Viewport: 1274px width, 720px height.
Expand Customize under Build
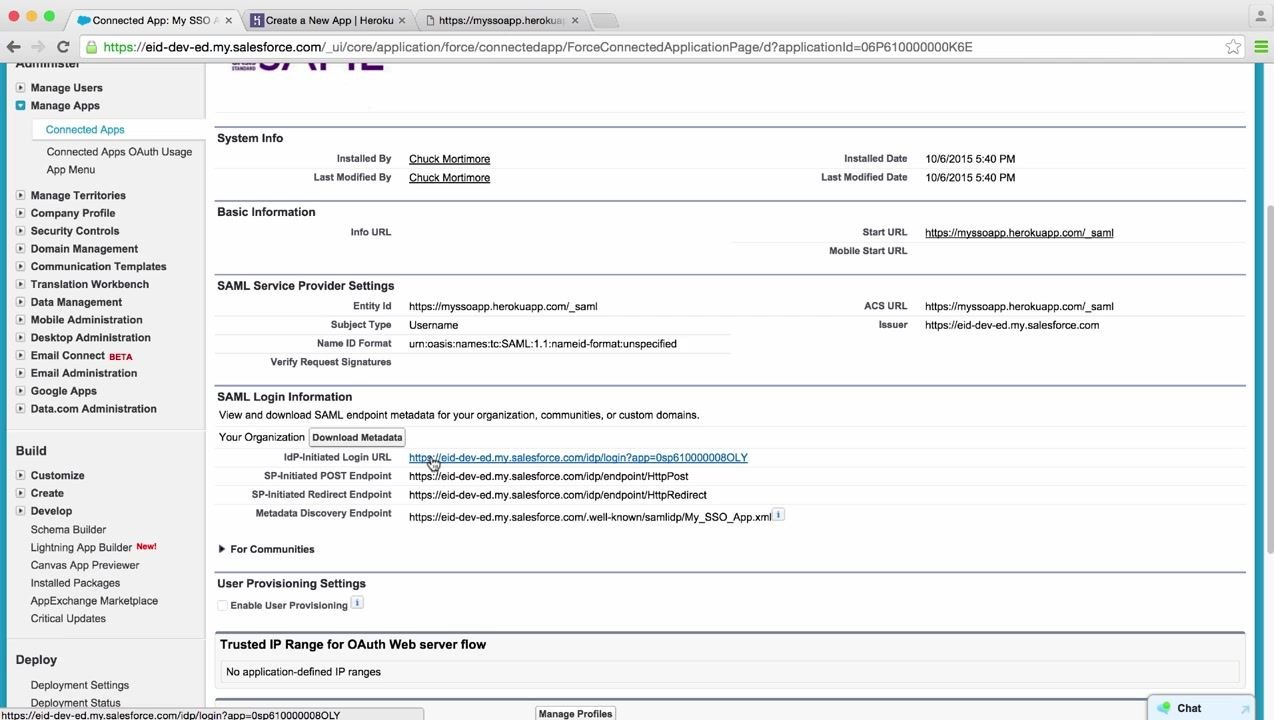point(20,475)
